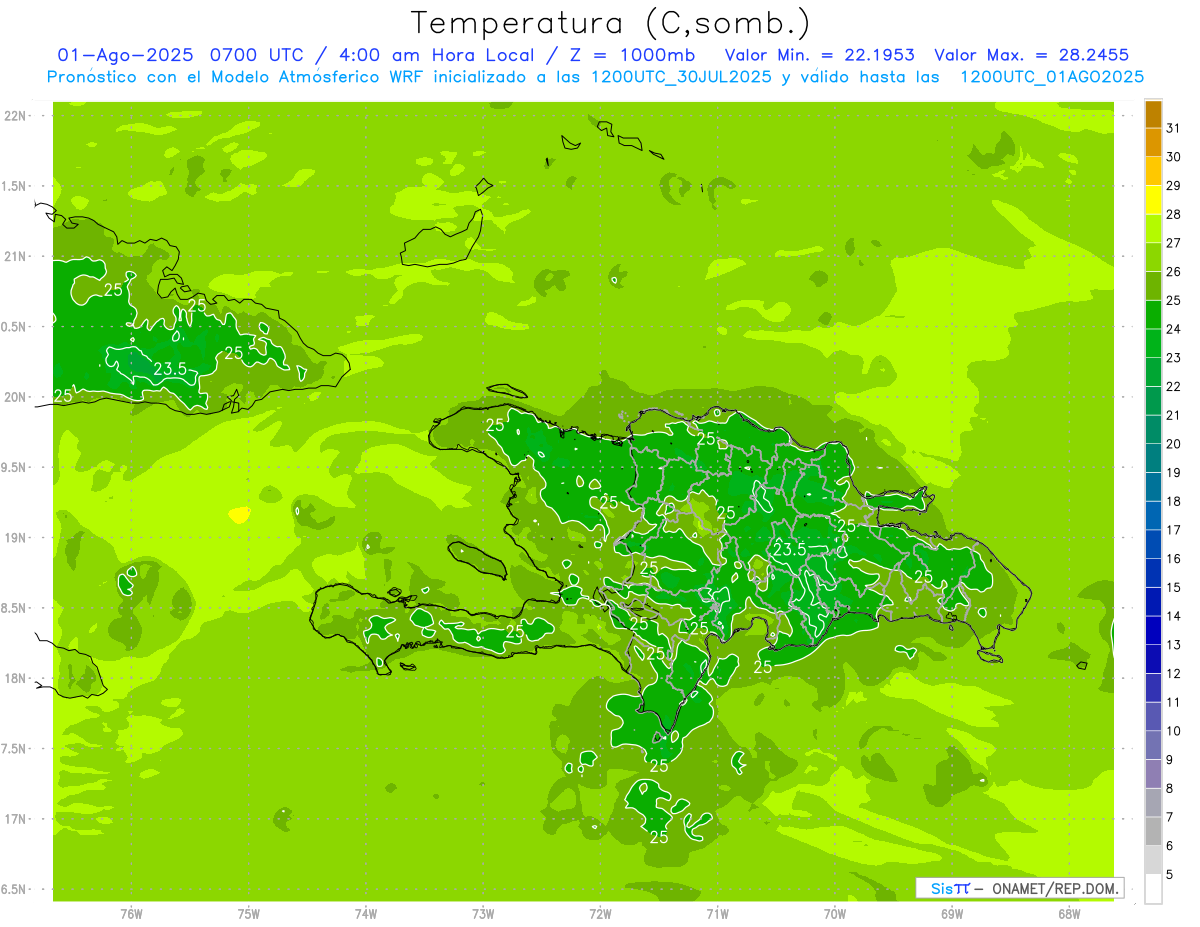This screenshot has height=927, width=1200.
Task: Click the '76W' longitude label
Action: pyautogui.click(x=131, y=914)
